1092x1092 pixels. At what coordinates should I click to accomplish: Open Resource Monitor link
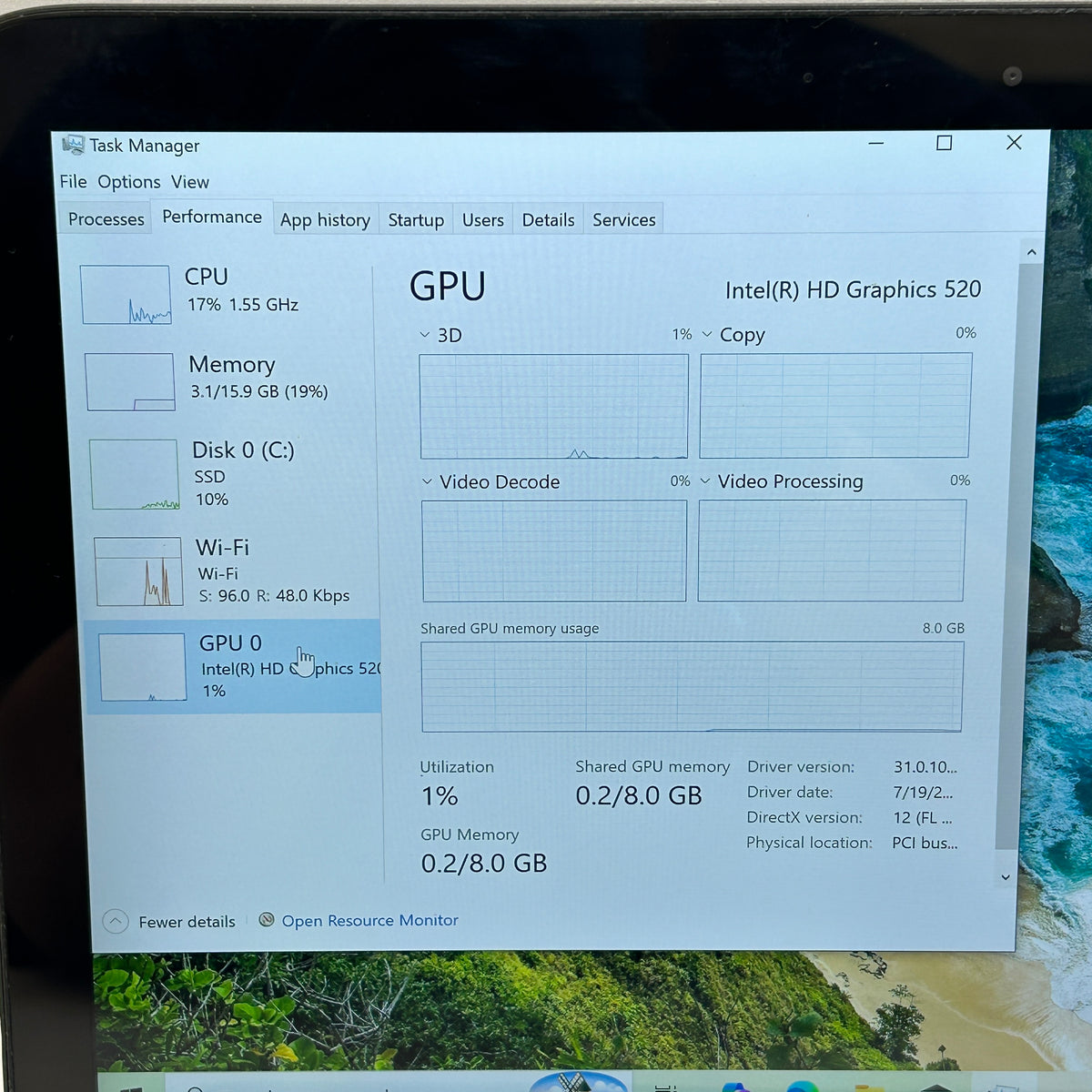coord(369,920)
